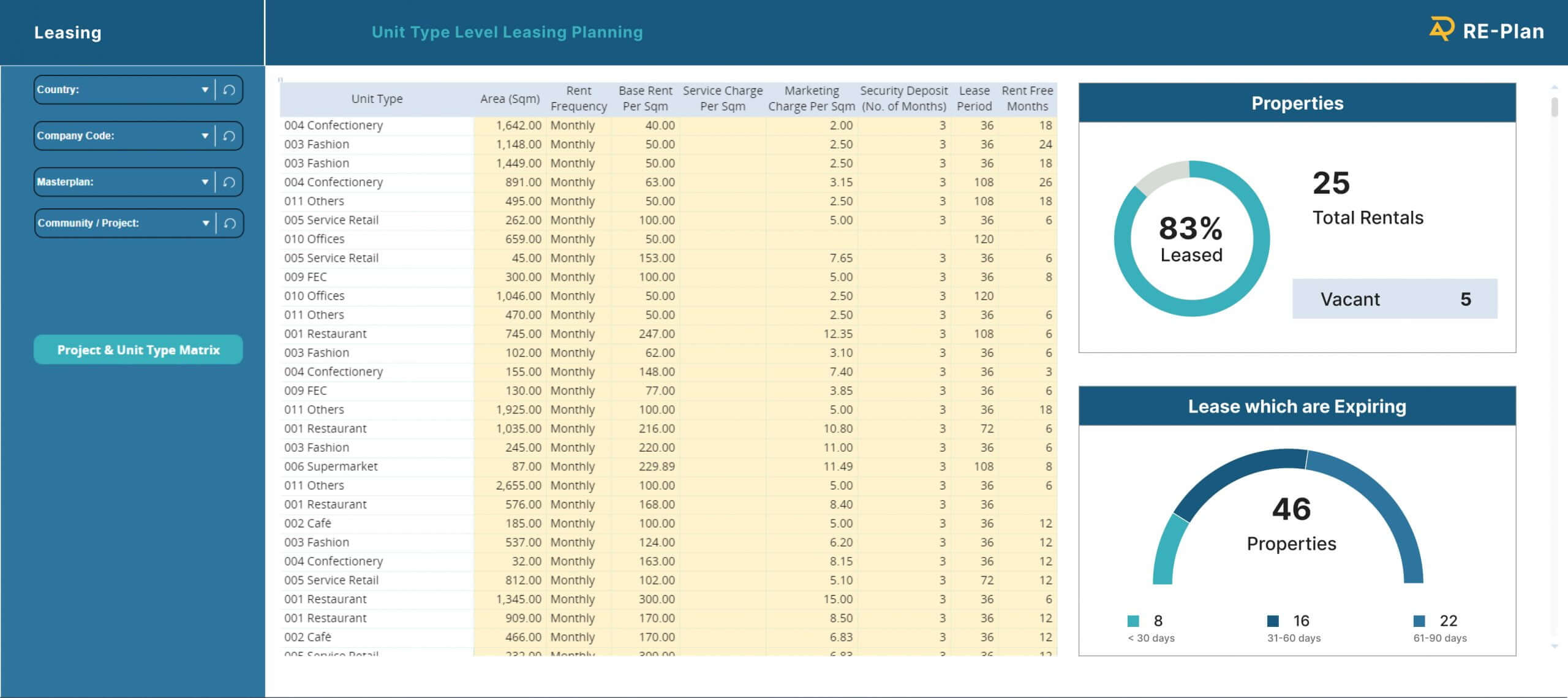1568x698 pixels.
Task: Open the Masterplan dropdown arrow
Action: click(205, 182)
